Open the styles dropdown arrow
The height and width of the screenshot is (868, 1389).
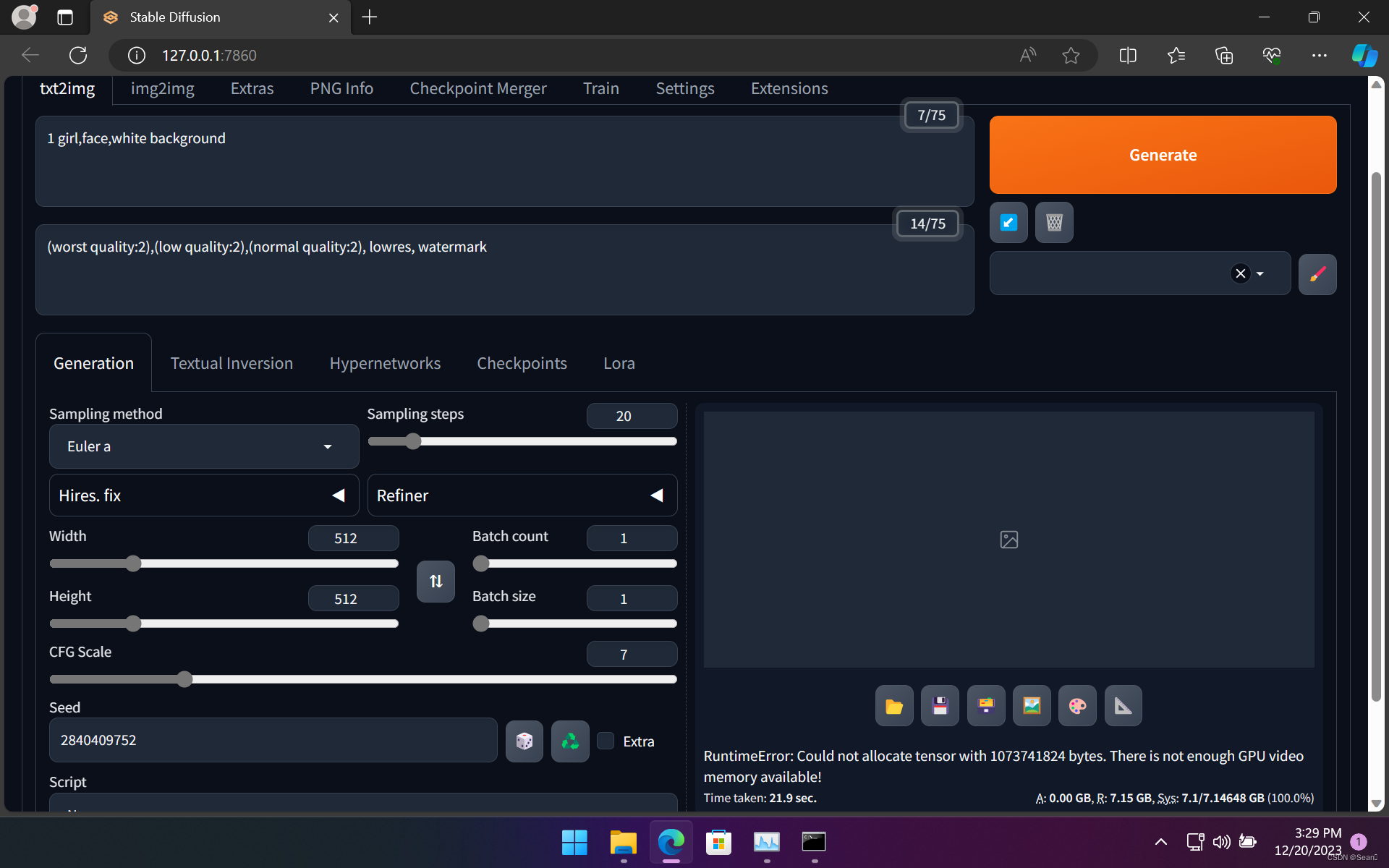click(1260, 274)
